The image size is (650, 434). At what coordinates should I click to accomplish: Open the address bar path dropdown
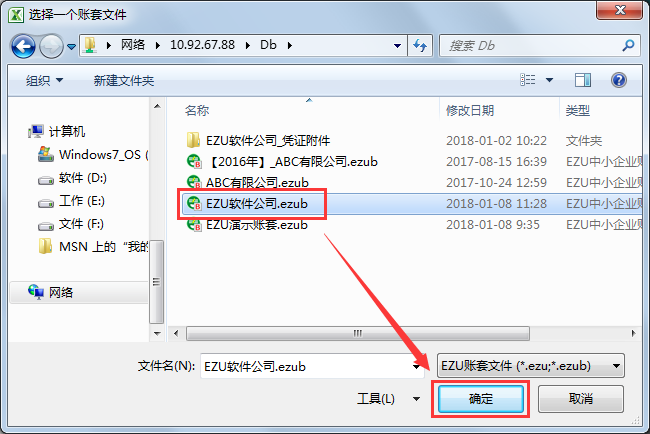pos(397,46)
